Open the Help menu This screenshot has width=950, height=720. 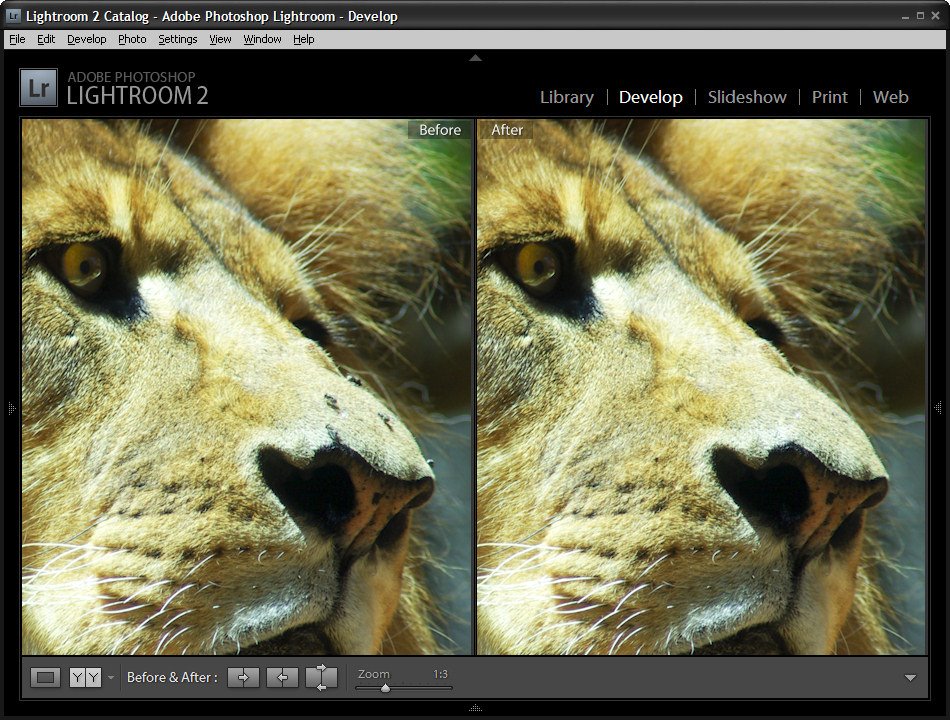pos(304,39)
